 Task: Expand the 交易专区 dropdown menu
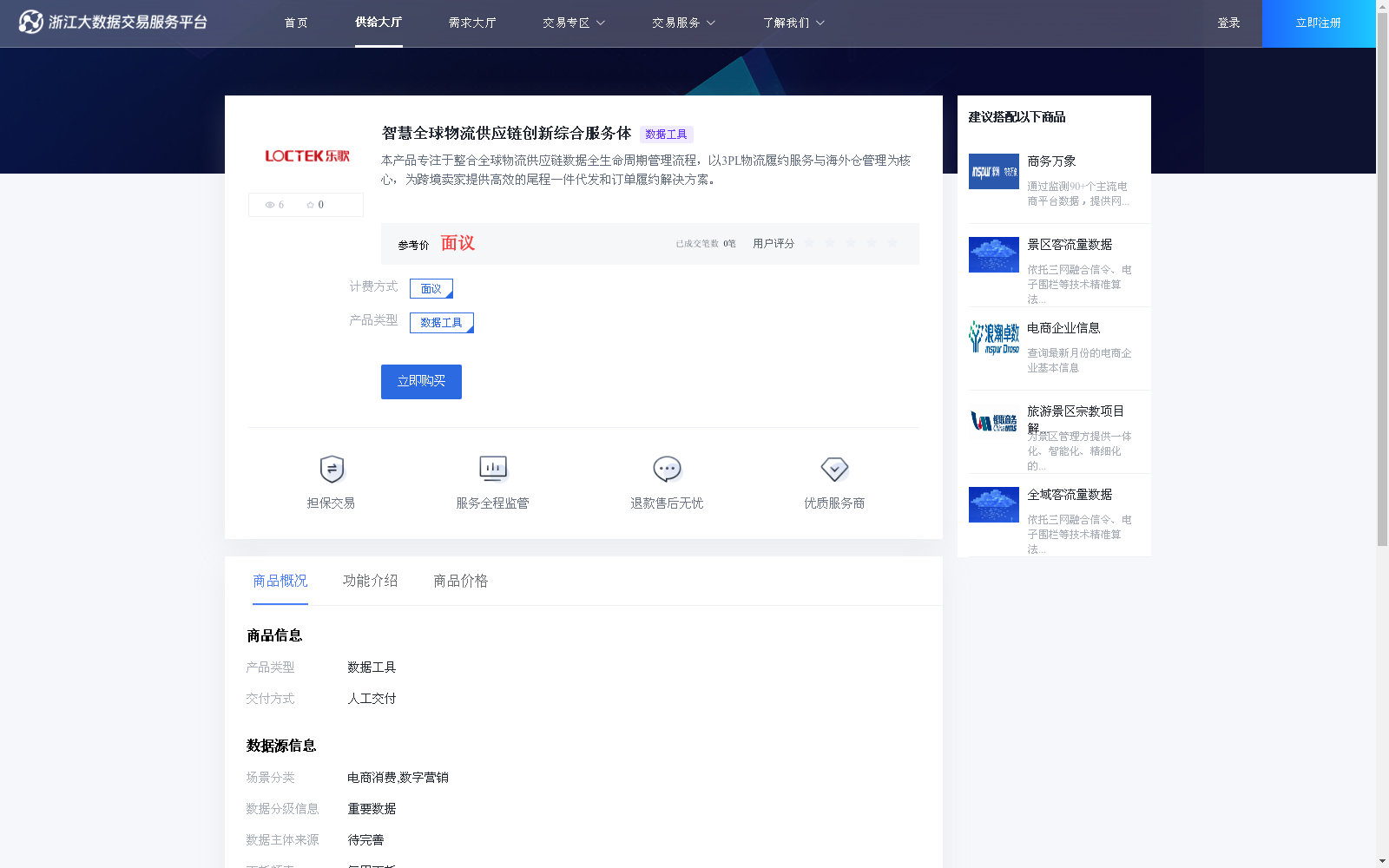click(574, 23)
